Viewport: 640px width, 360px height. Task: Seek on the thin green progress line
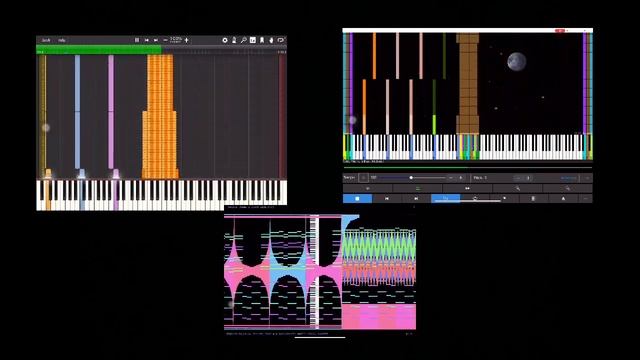[x=468, y=167]
